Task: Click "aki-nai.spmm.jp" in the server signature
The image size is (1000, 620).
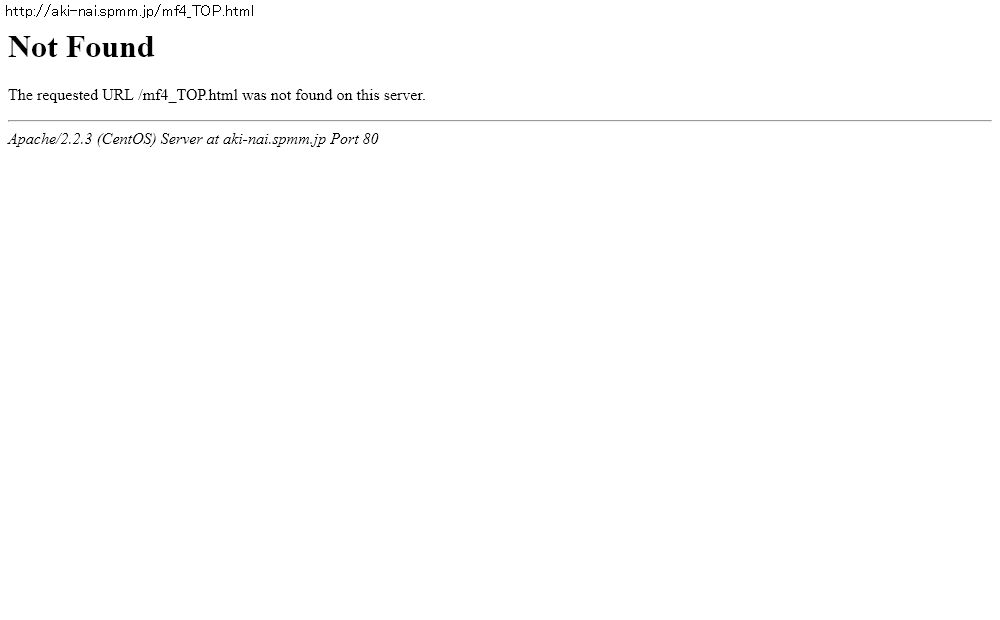Action: (274, 139)
